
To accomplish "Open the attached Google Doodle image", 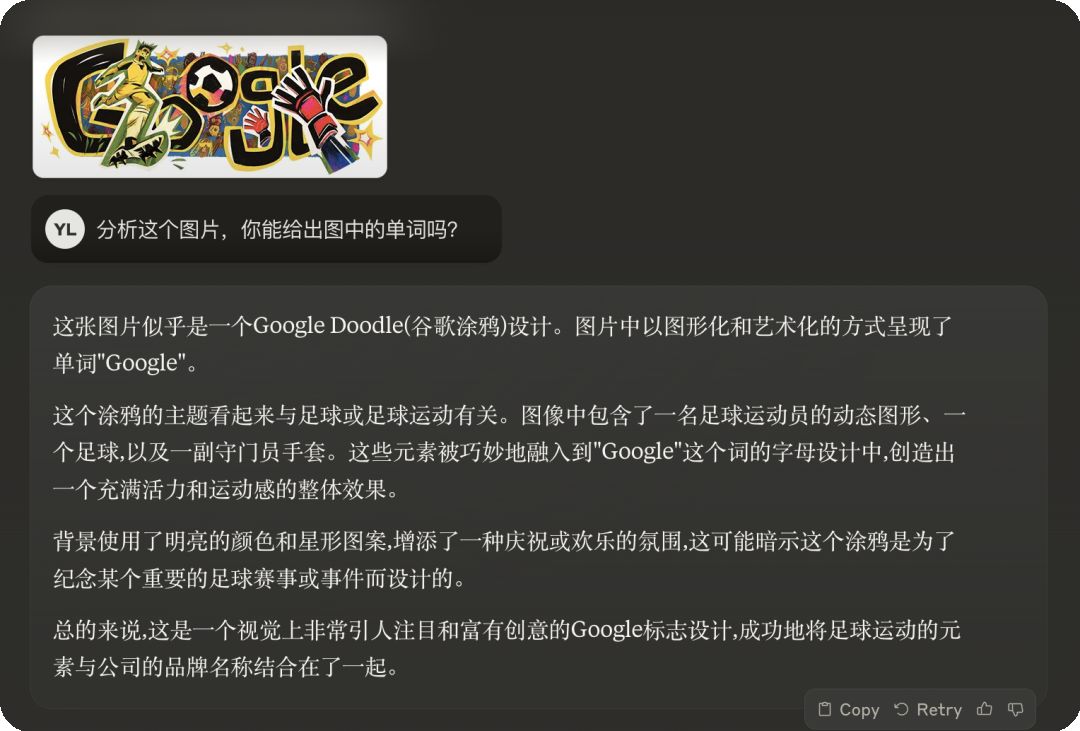I will (210, 107).
